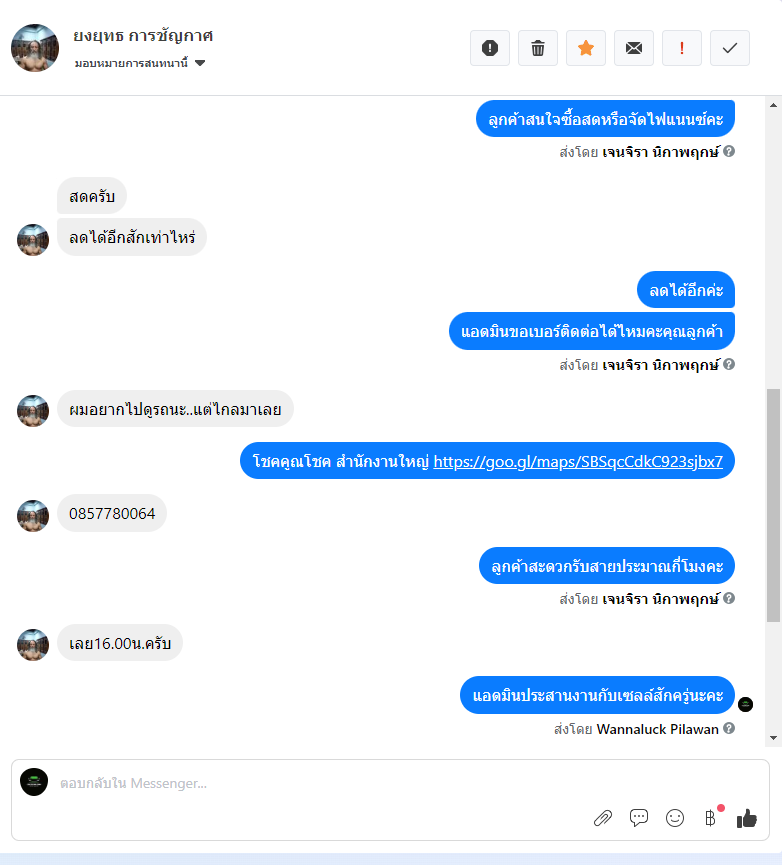782x865 pixels.
Task: Delete the conversation using the trash icon
Action: [538, 48]
